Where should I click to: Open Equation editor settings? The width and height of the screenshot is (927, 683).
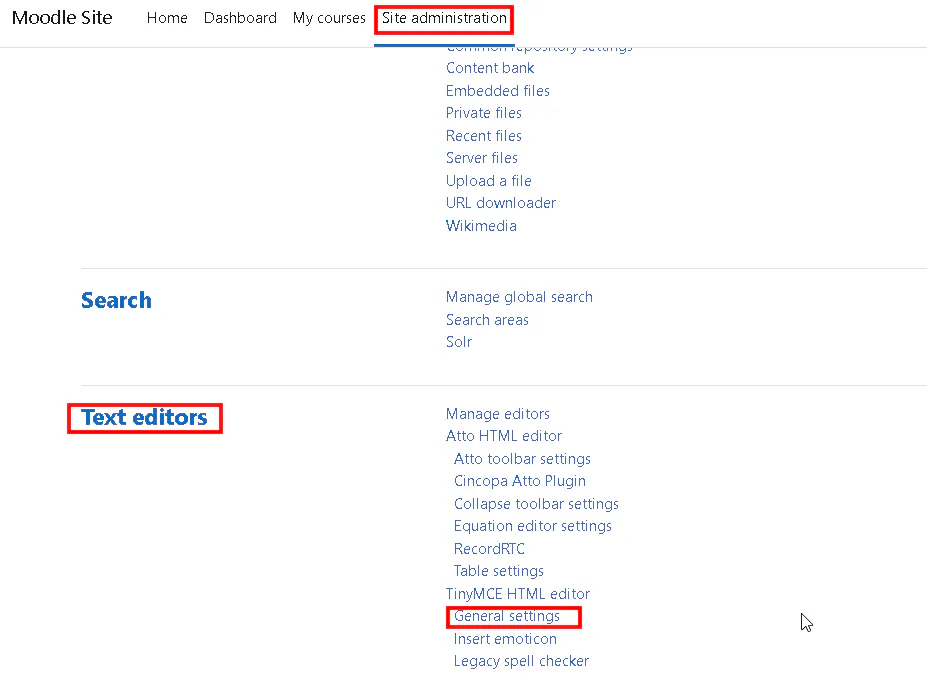(x=532, y=526)
